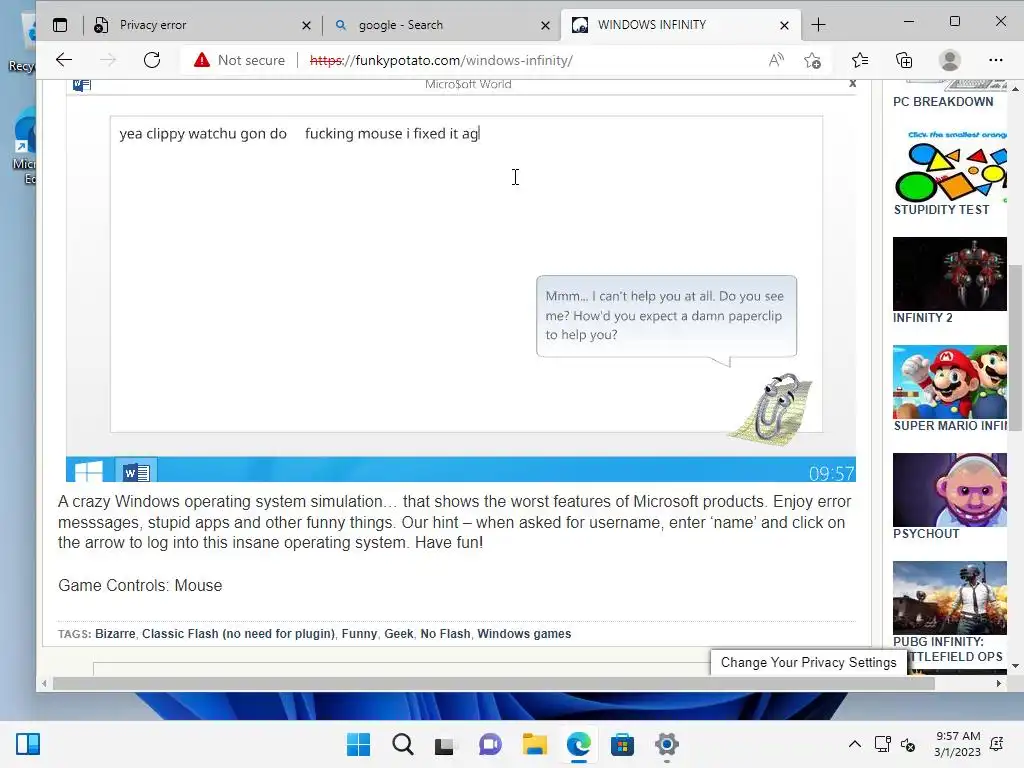Open taskbar Search magnifier
1024x768 pixels.
click(402, 744)
